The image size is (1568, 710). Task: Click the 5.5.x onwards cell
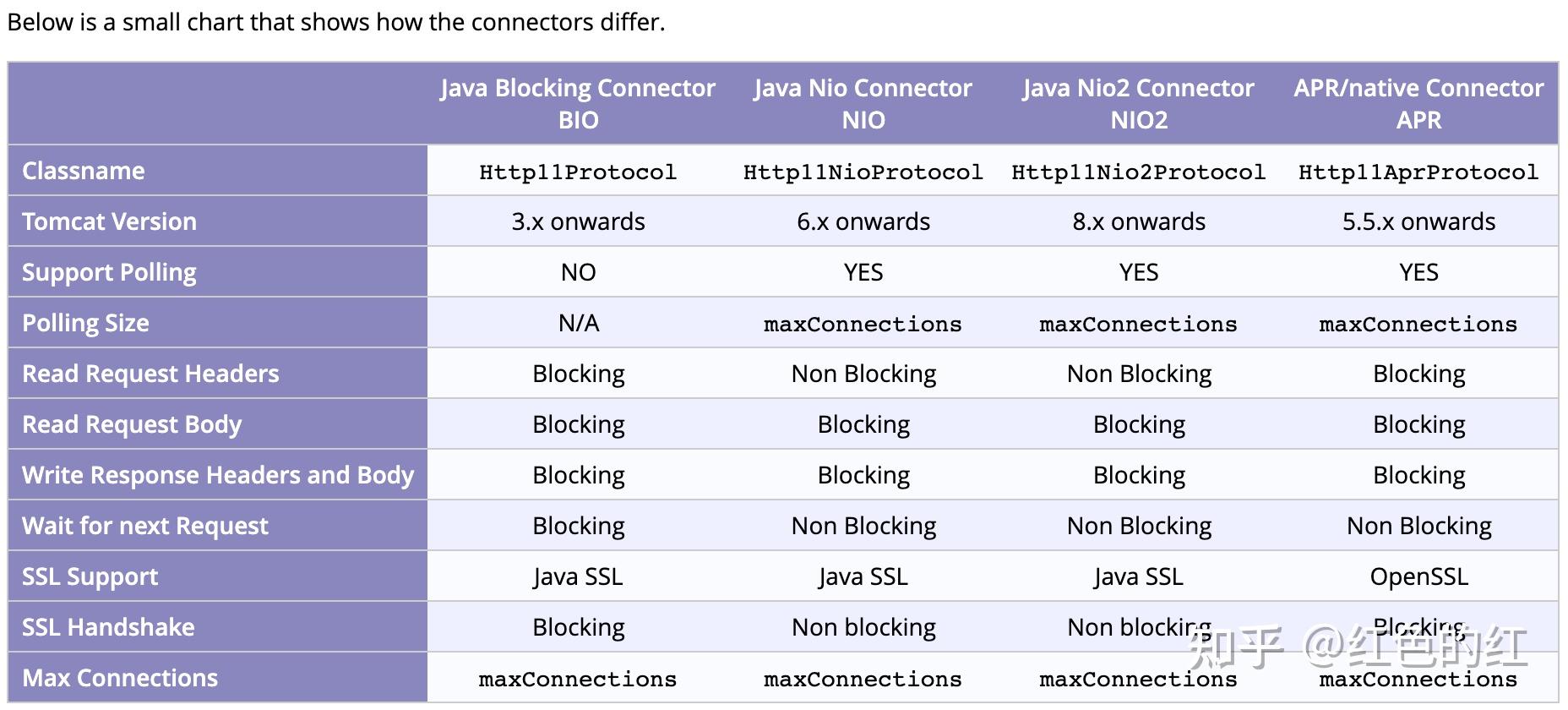(1418, 221)
